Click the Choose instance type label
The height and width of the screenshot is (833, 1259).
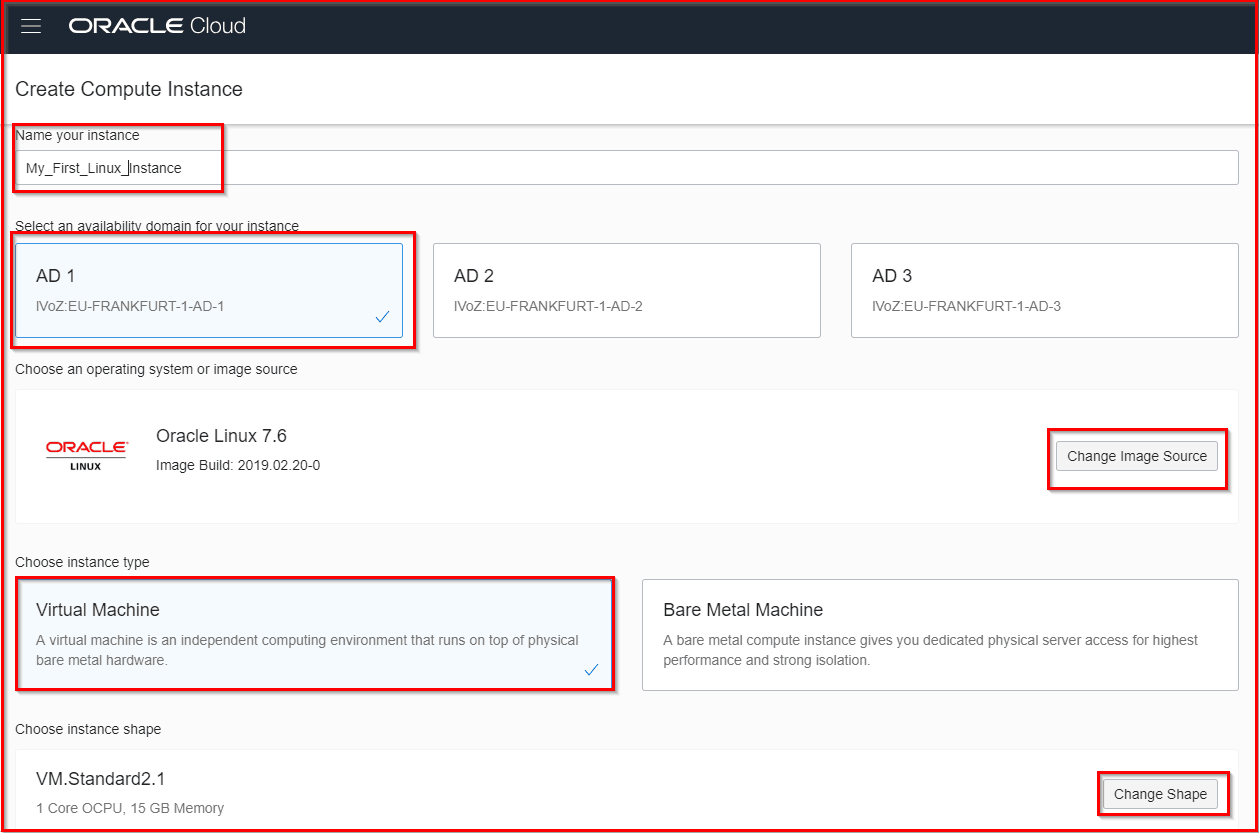coord(82,562)
